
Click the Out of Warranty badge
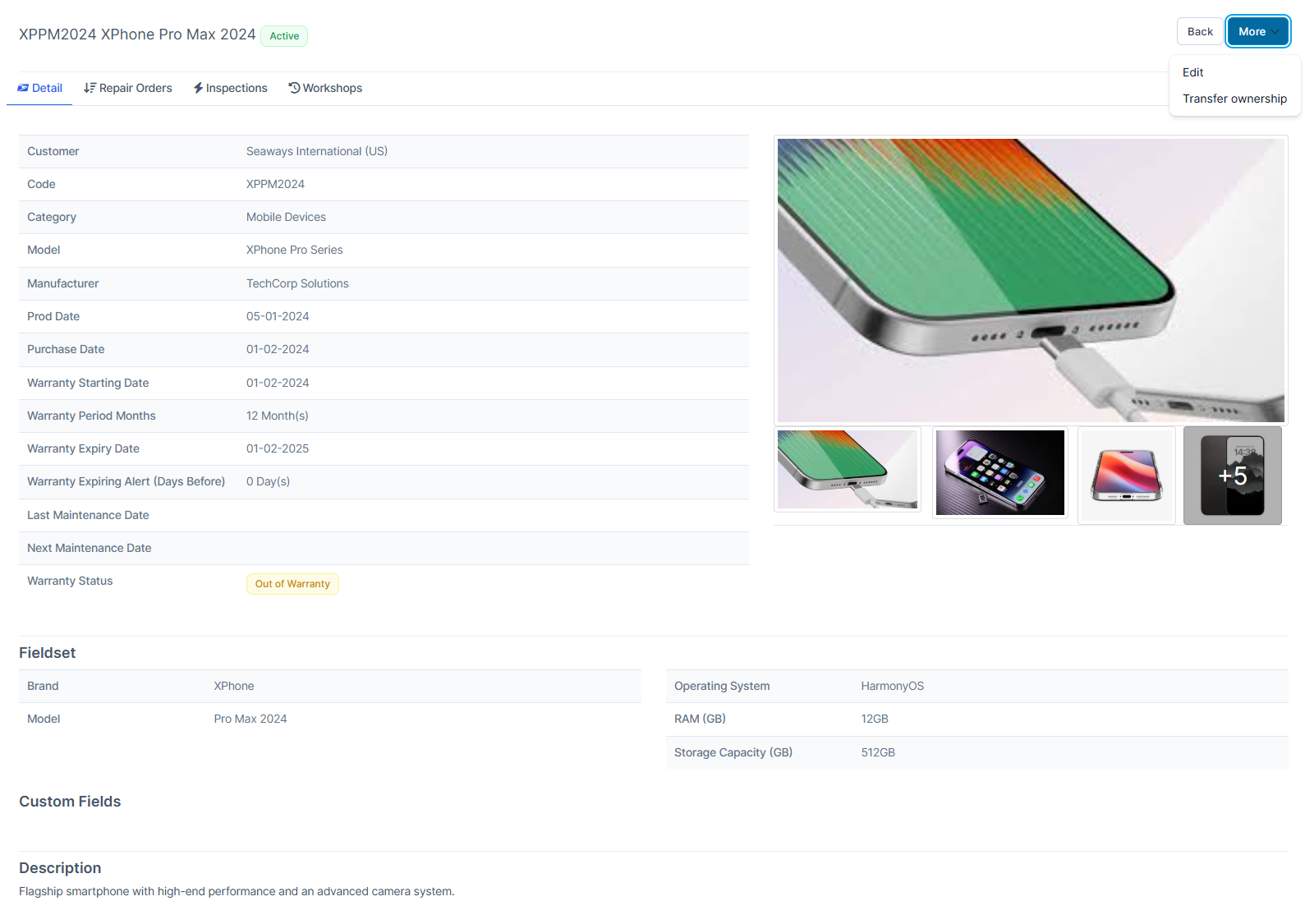point(292,584)
